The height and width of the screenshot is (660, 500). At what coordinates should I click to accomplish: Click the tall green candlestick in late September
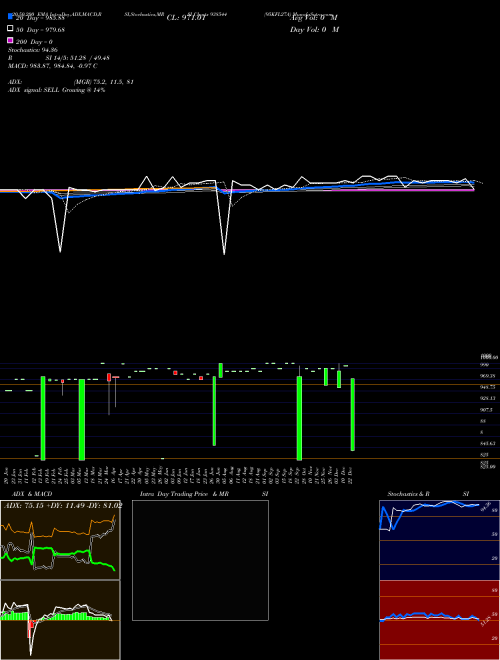tap(299, 418)
